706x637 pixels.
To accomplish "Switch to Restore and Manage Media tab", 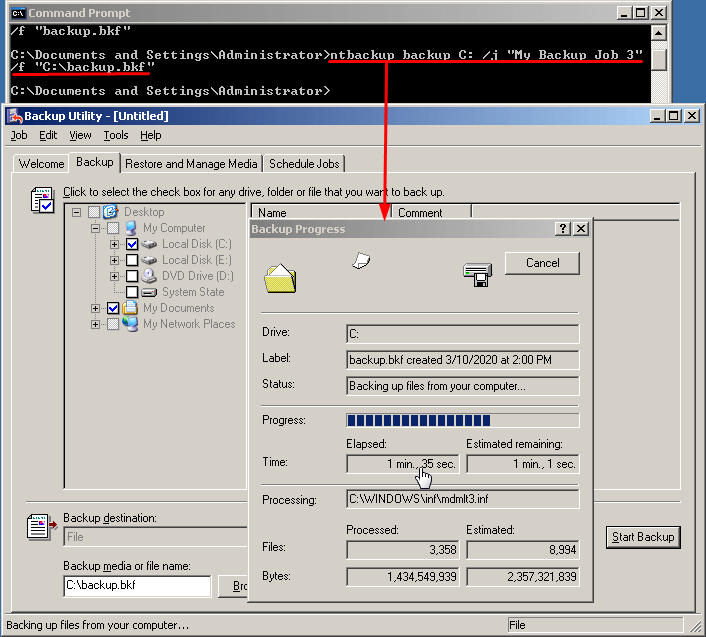I will (x=191, y=164).
